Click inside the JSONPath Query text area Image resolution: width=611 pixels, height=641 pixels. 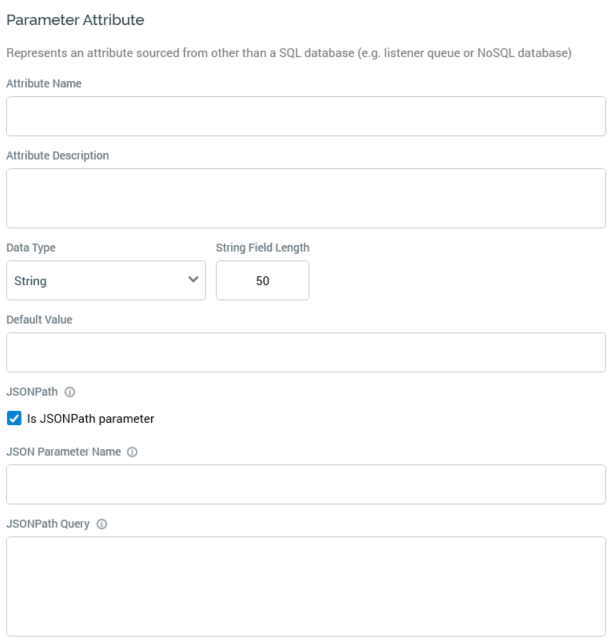305,586
